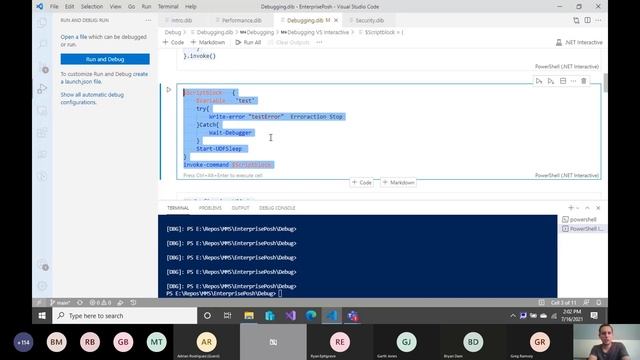The image size is (640, 360).
Task: Open the Search view in activity bar
Action: (42, 44)
